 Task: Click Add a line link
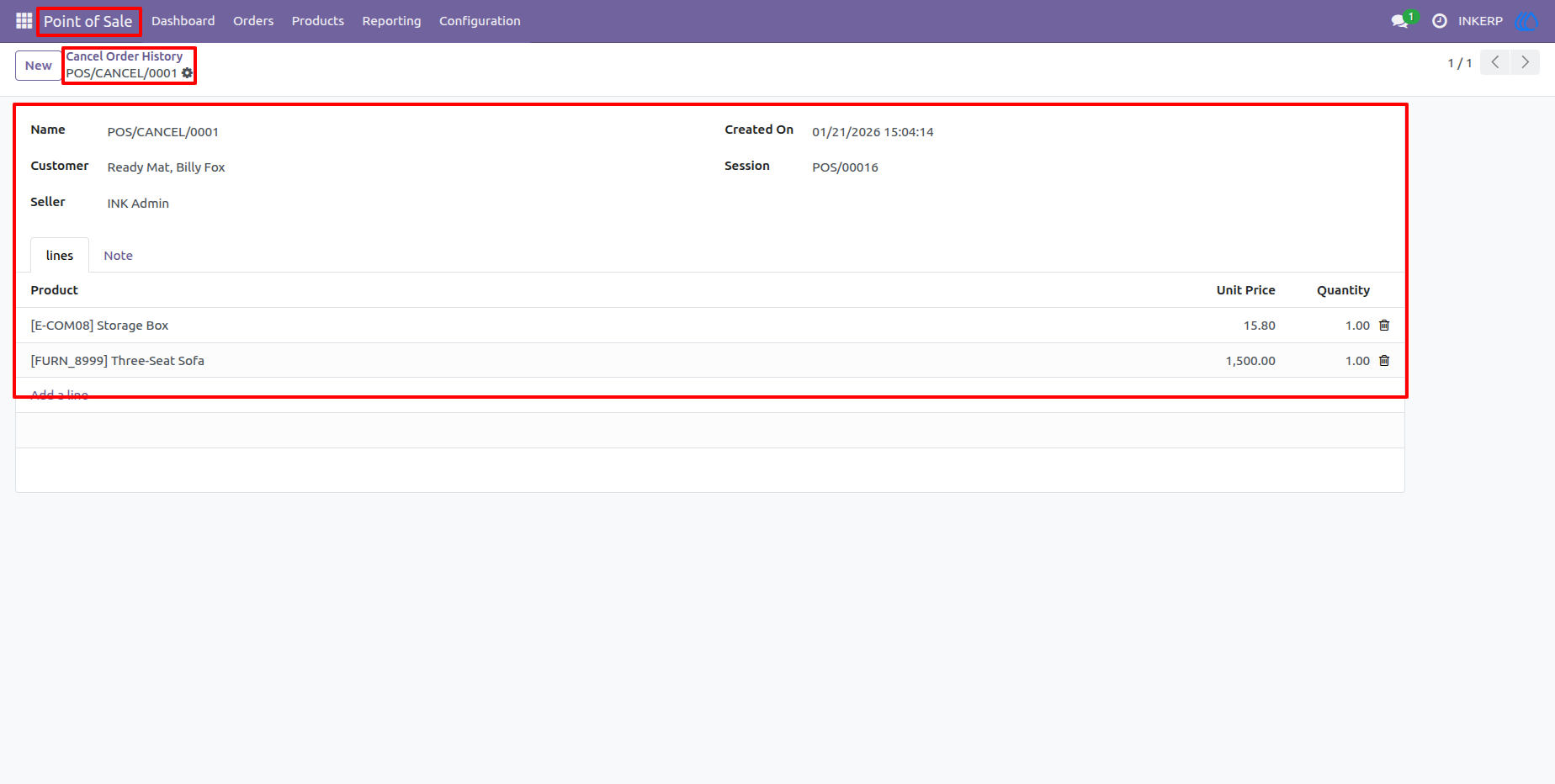click(x=60, y=395)
